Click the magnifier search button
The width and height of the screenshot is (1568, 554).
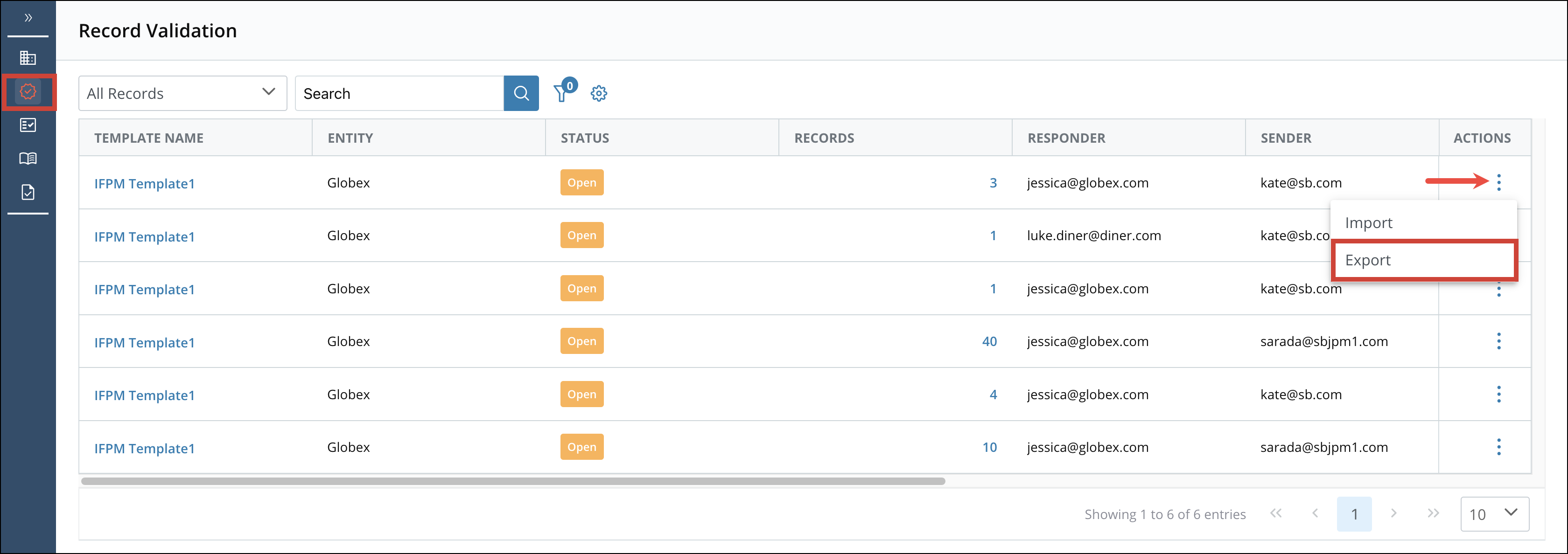[520, 93]
